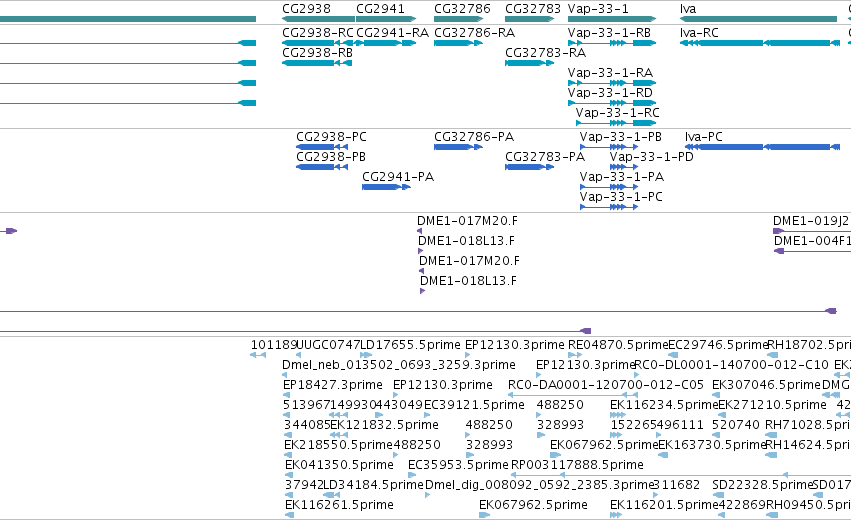Click Dmel_neb_013502_0693_3259.3prime label
The width and height of the screenshot is (851, 520).
coord(399,365)
